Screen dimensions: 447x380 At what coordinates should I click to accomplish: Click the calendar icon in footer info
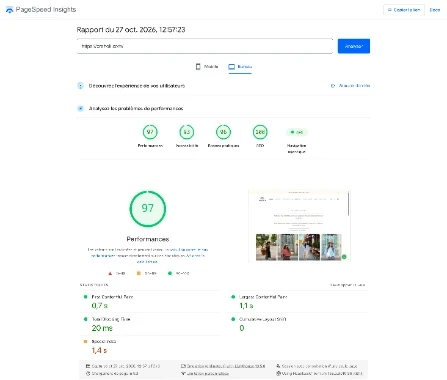point(88,366)
